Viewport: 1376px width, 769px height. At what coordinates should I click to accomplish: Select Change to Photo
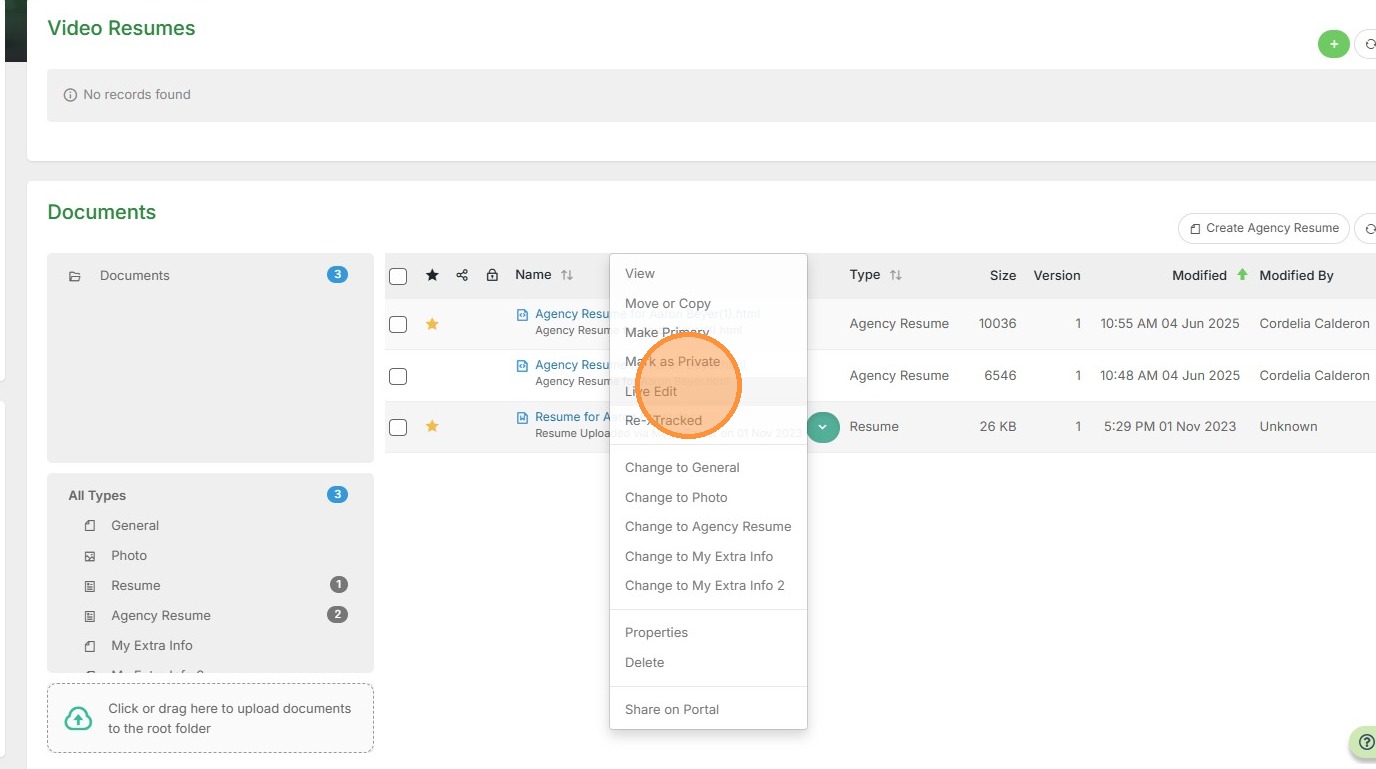click(x=708, y=497)
